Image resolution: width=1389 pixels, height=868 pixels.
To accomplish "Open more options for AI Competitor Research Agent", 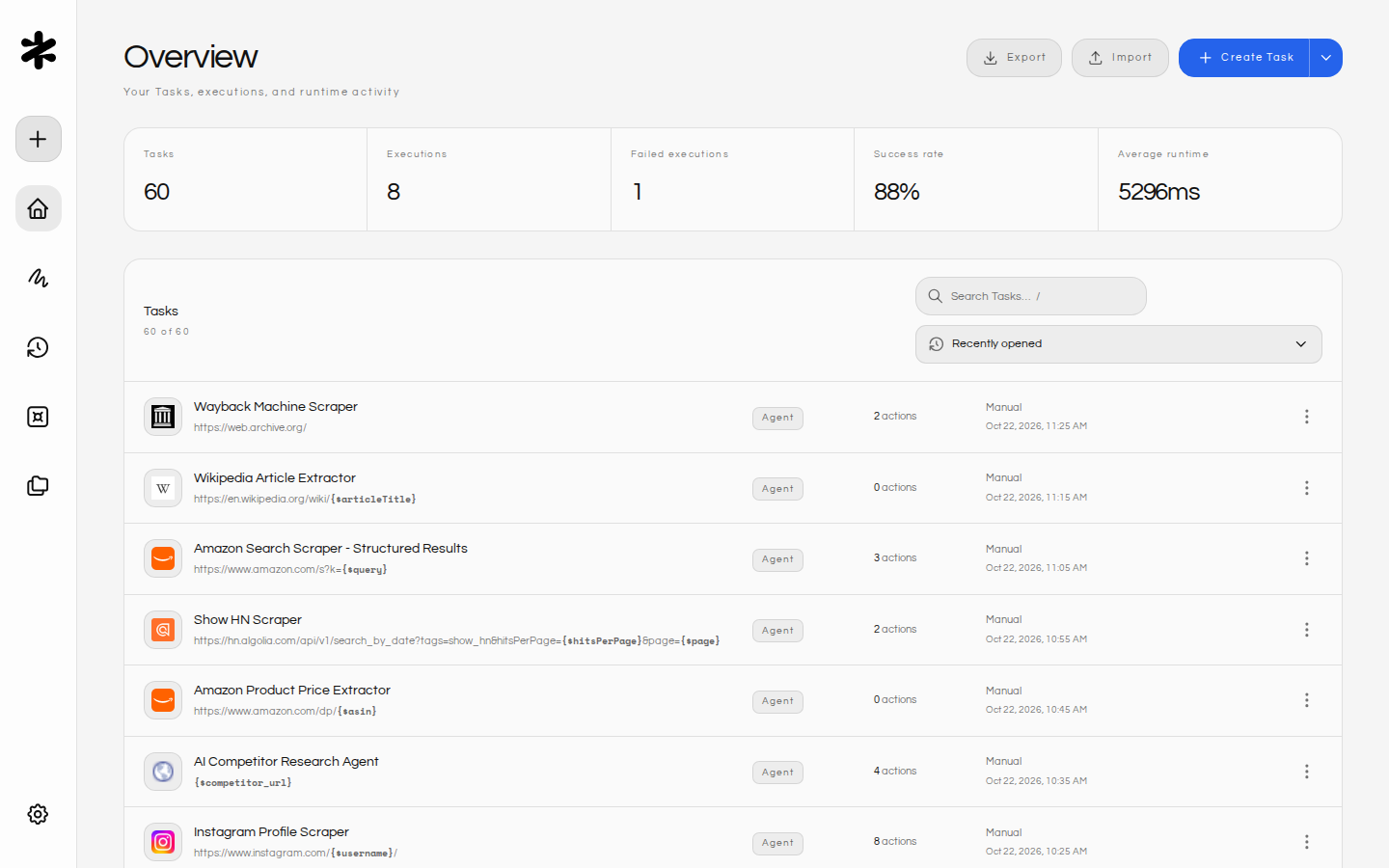I will (x=1307, y=772).
